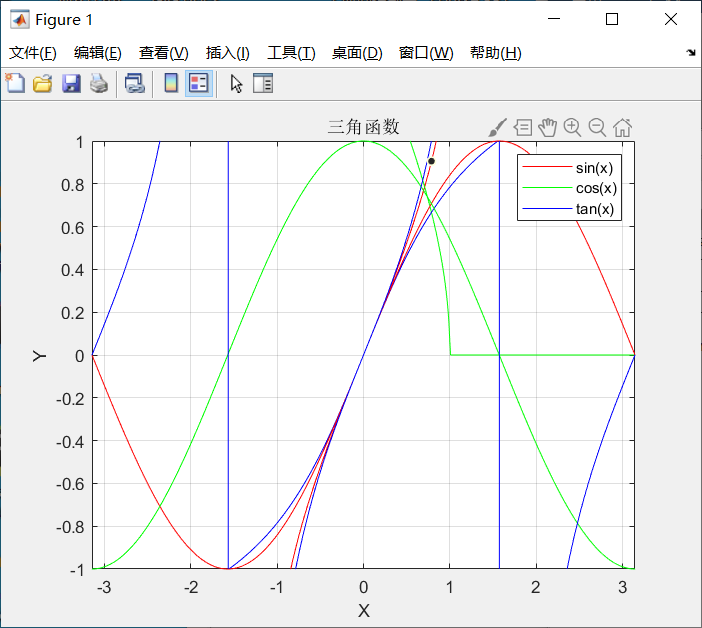Minimize the Figure 1 window
Viewport: 702px width, 628px height.
[554, 19]
